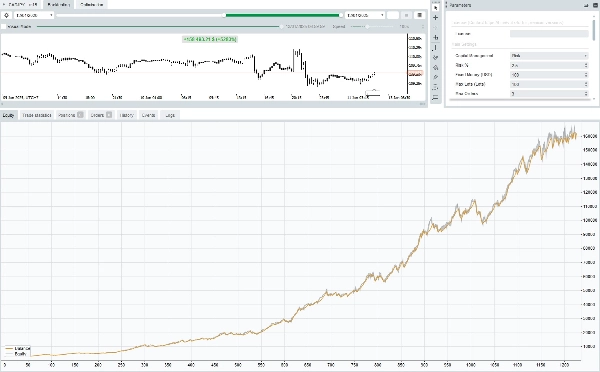Click the Equity legend entry in equity chart
Screen dimensions: 600x372
click(16, 354)
